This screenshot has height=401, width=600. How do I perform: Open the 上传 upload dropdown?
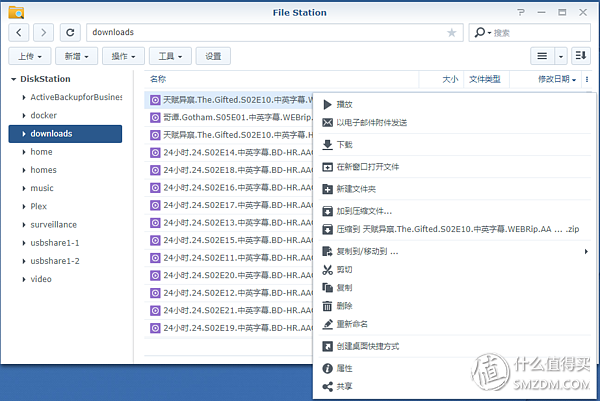click(x=29, y=56)
